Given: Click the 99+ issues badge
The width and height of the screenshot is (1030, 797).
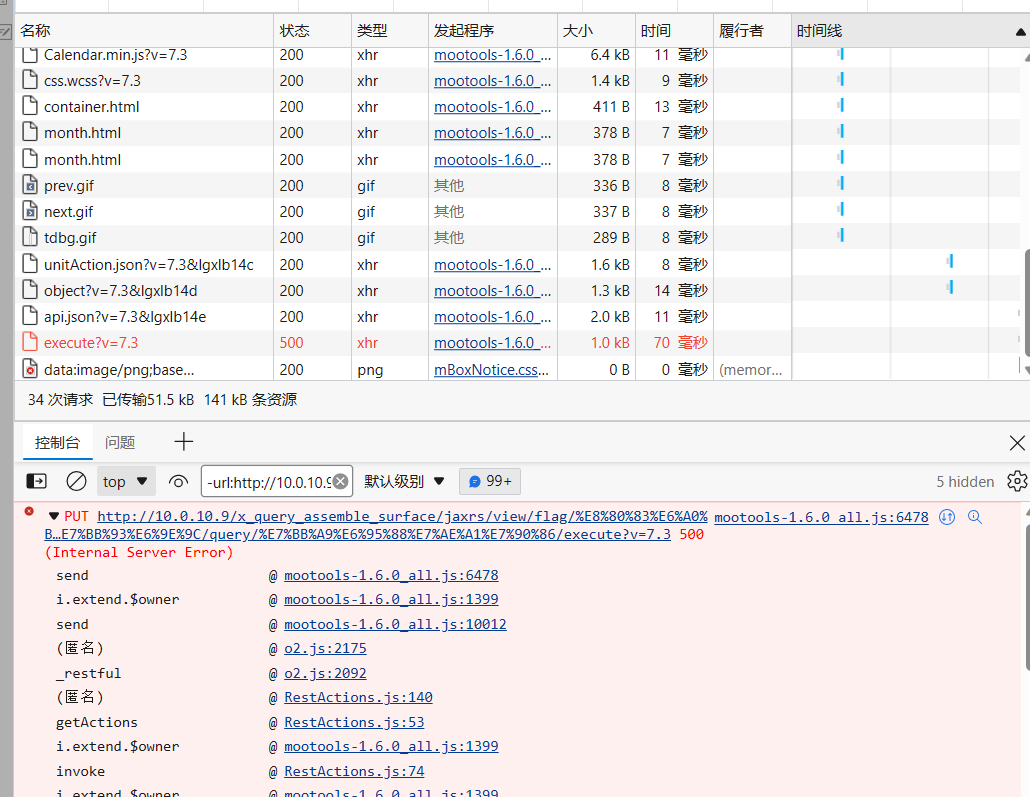Looking at the screenshot, I should (x=490, y=481).
